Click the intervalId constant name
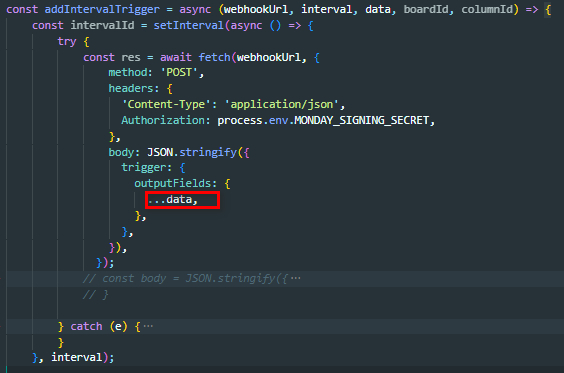The width and height of the screenshot is (564, 373). click(x=102, y=25)
